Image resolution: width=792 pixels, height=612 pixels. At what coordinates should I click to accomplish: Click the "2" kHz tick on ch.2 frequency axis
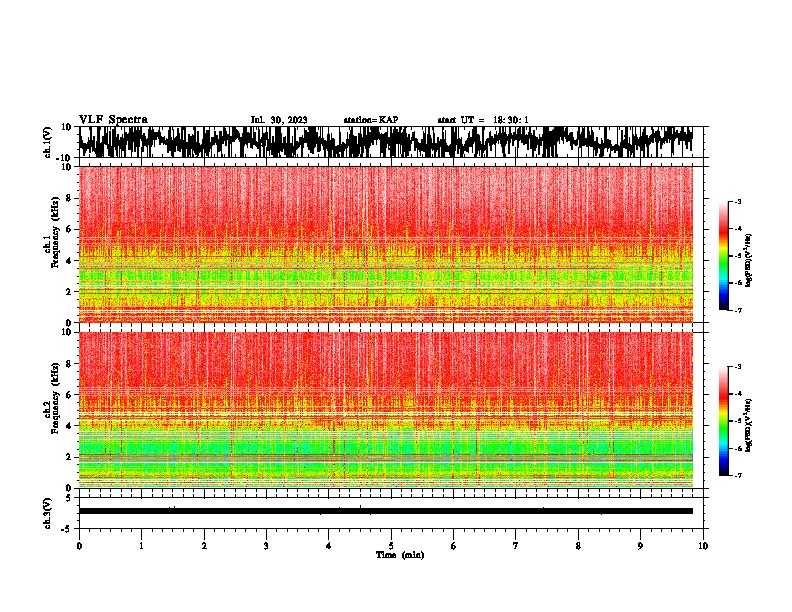coord(69,457)
